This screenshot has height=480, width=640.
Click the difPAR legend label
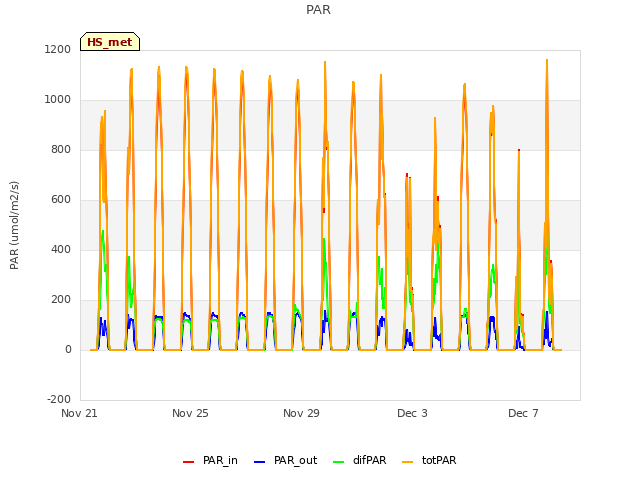click(x=369, y=460)
